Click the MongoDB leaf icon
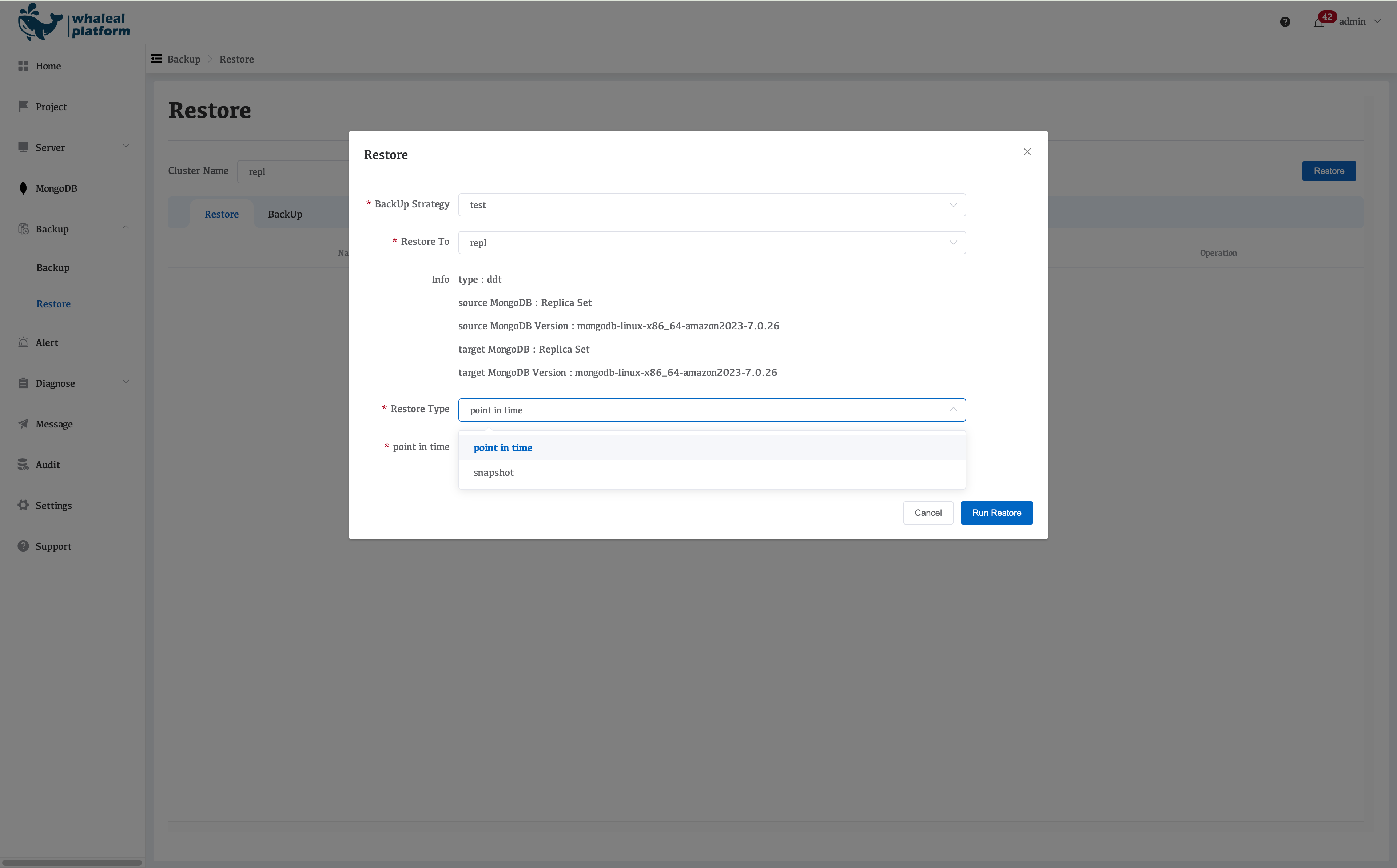 pos(23,188)
